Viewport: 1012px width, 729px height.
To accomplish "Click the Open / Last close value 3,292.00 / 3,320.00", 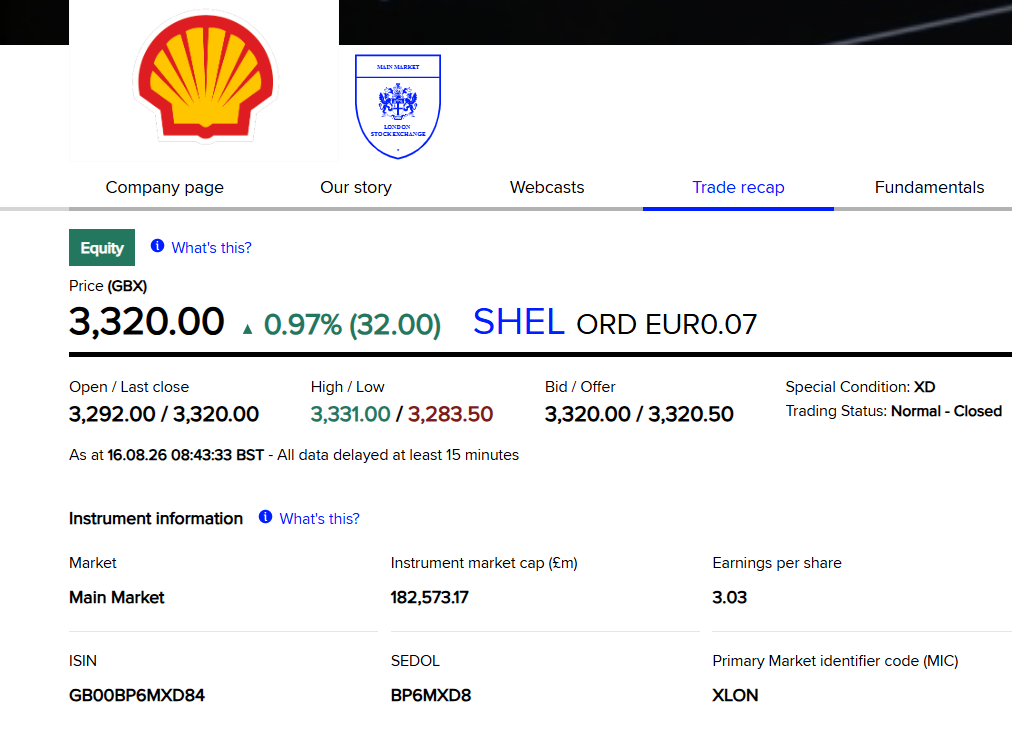I will point(164,414).
